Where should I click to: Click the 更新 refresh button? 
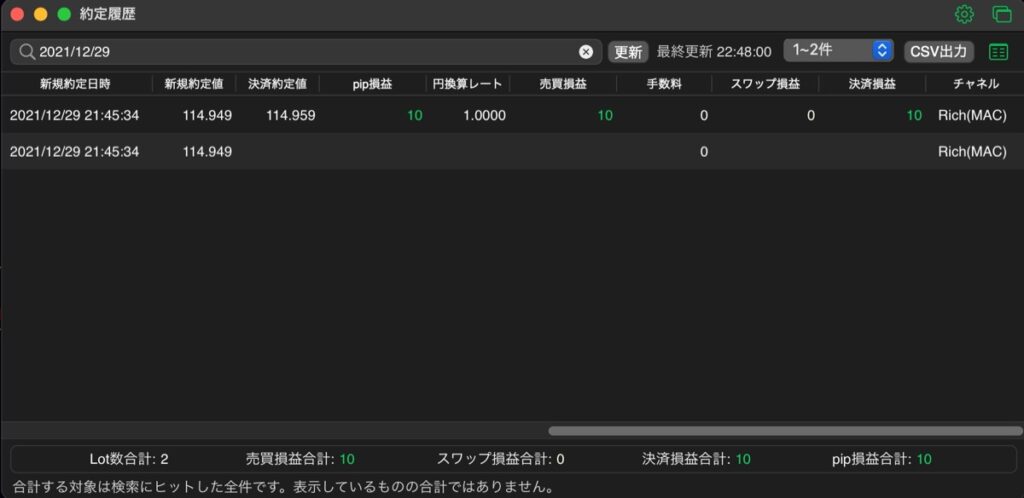click(x=628, y=52)
